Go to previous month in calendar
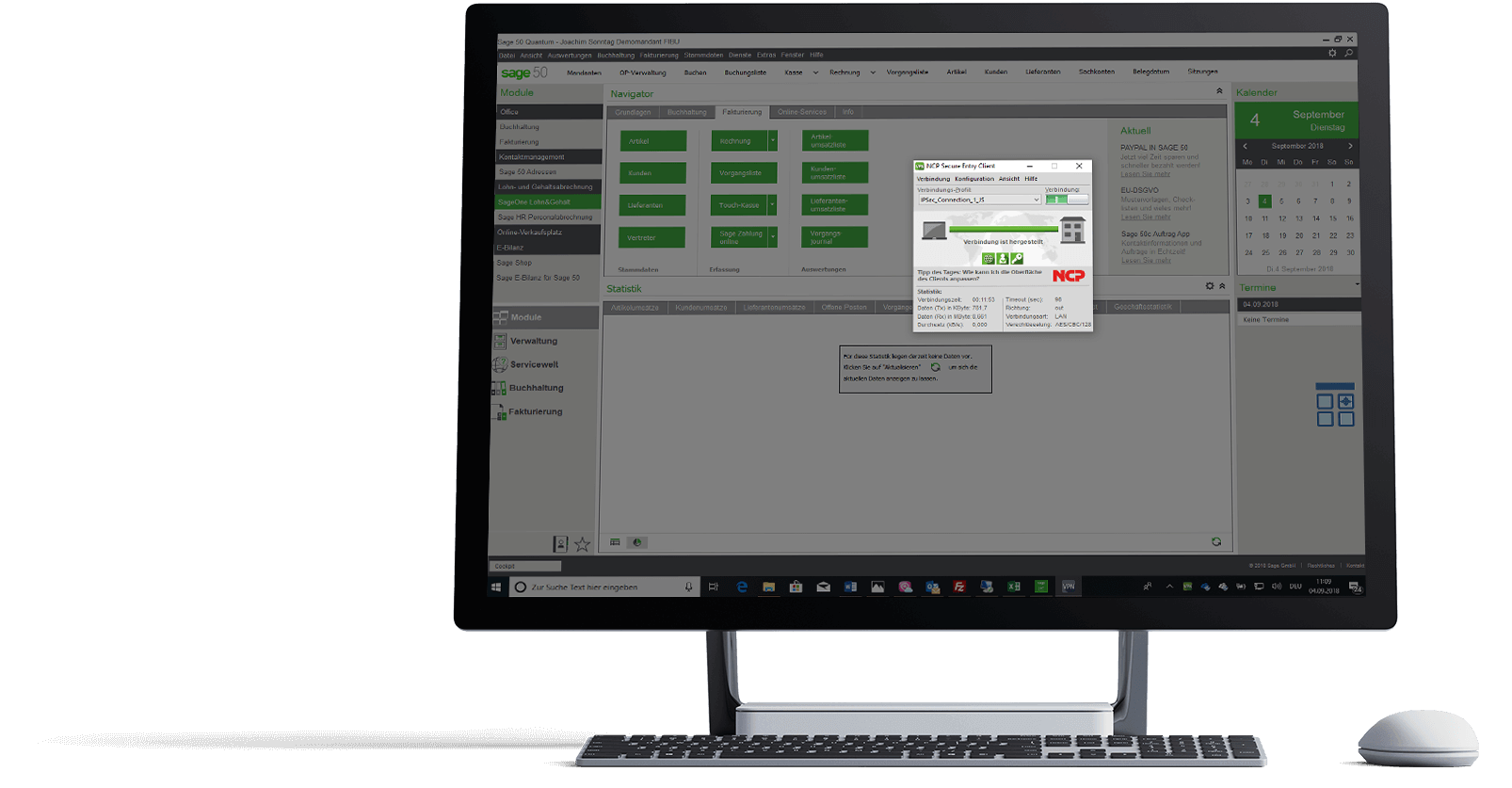Screen dimensions: 1512x788 pyautogui.click(x=1245, y=146)
